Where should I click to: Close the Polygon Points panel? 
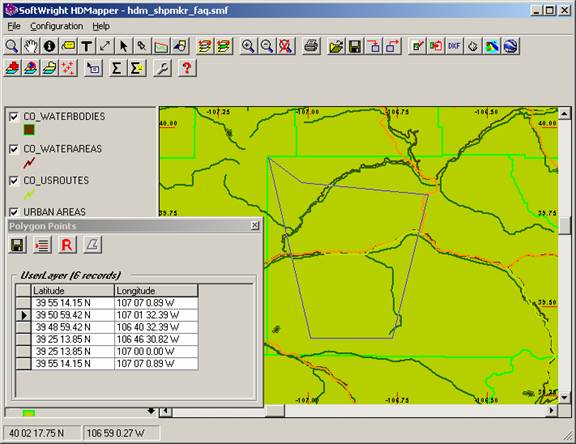point(255,225)
